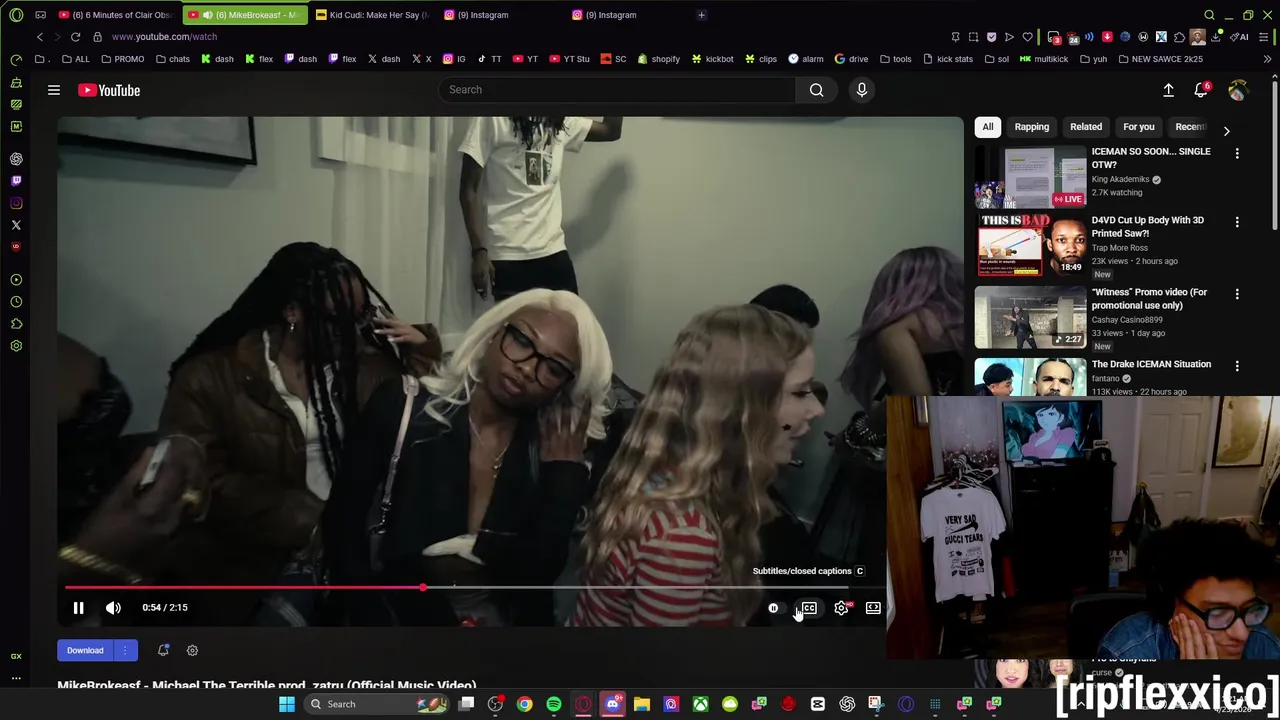Click the bell icon beside Download button
This screenshot has height=720, width=1280.
tap(163, 651)
